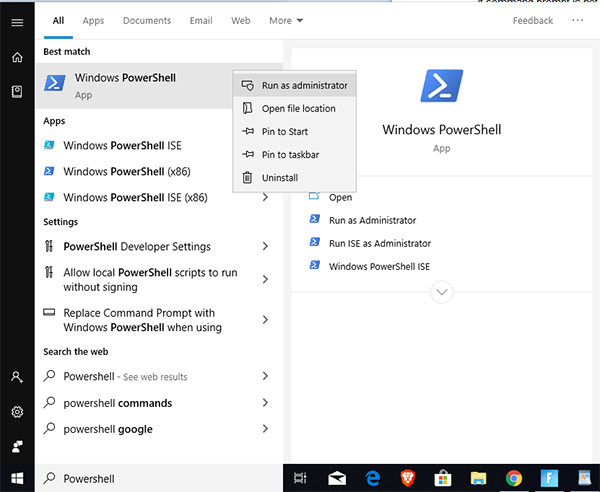Click the Windows PowerShell ISE app icon
The height and width of the screenshot is (492, 600).
(49, 145)
